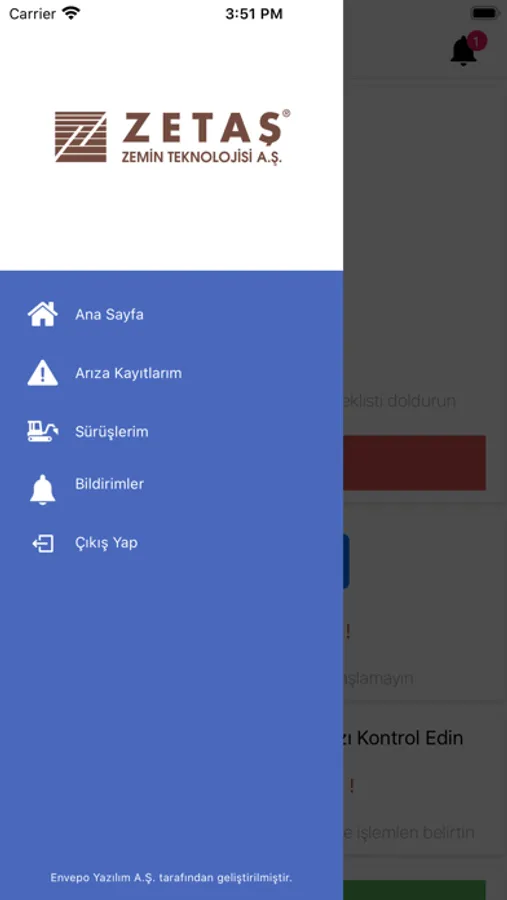Open the notification bell in the dimmed header
This screenshot has width=507, height=900.
pyautogui.click(x=463, y=52)
